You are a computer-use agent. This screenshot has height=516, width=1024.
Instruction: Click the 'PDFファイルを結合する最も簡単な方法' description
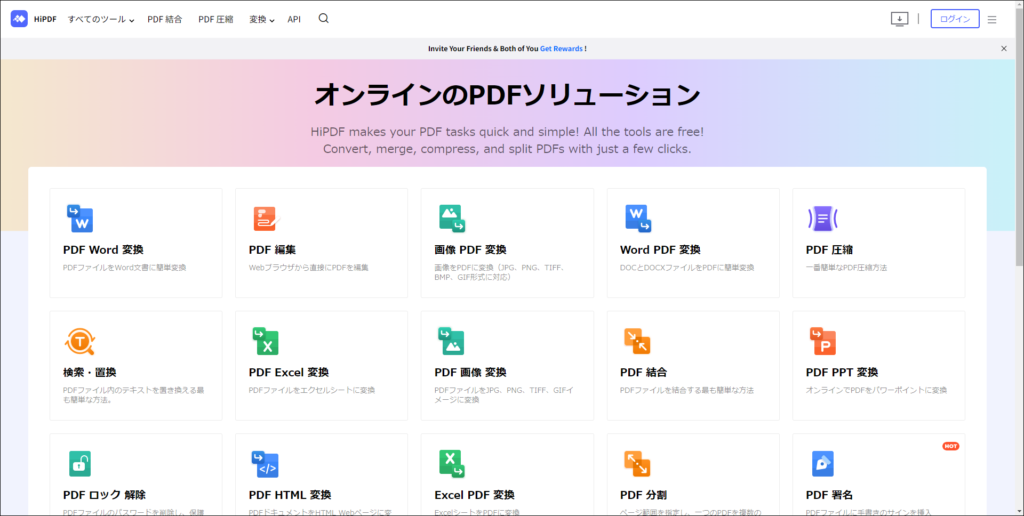[x=686, y=391]
